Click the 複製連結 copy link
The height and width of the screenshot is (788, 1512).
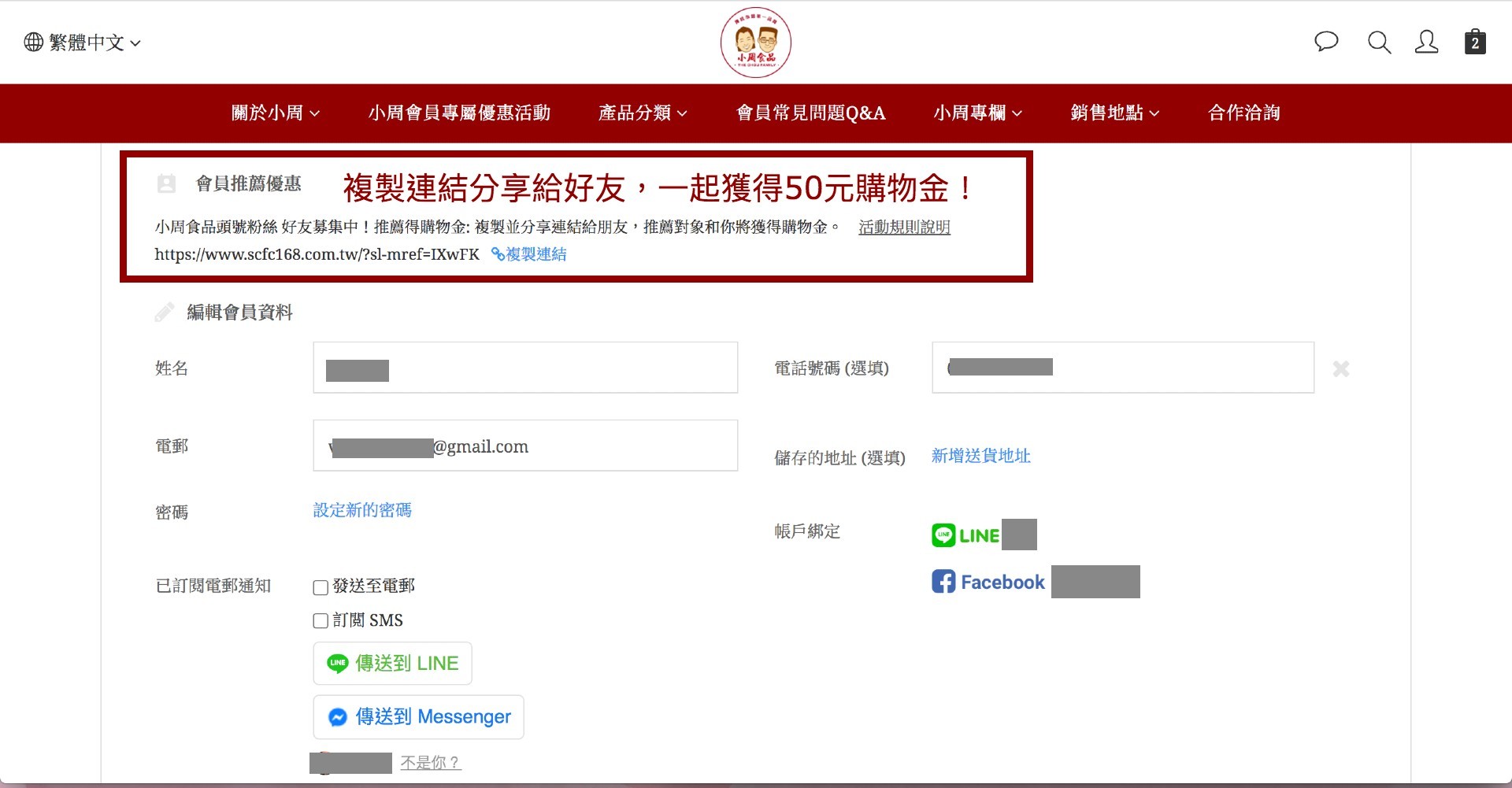pyautogui.click(x=529, y=254)
